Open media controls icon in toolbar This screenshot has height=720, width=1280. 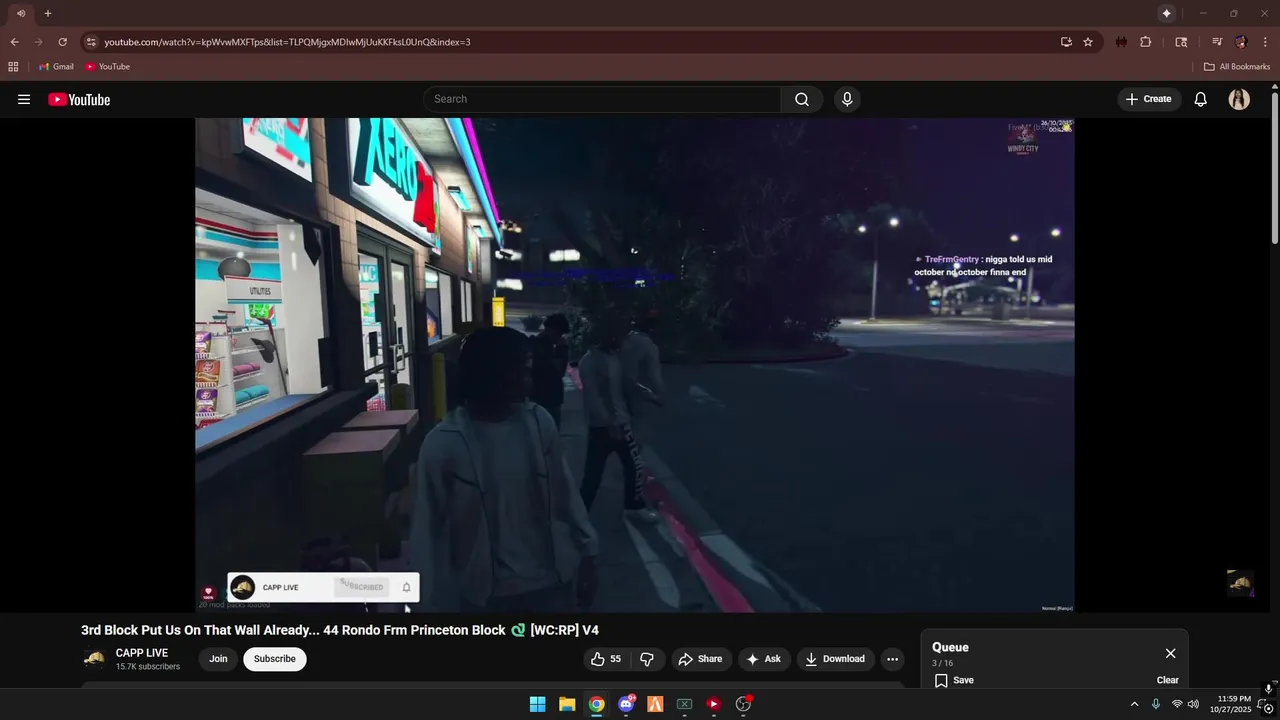[x=1217, y=42]
